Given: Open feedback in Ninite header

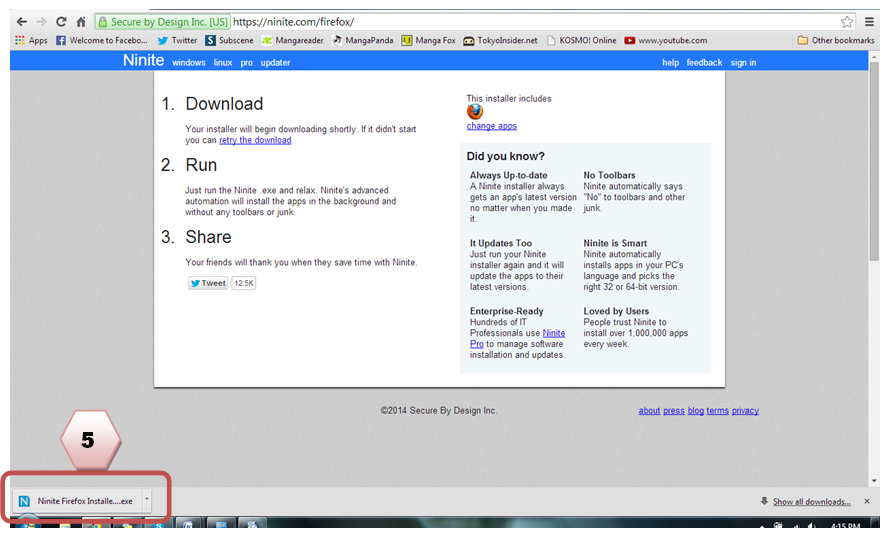Looking at the screenshot, I should [704, 62].
